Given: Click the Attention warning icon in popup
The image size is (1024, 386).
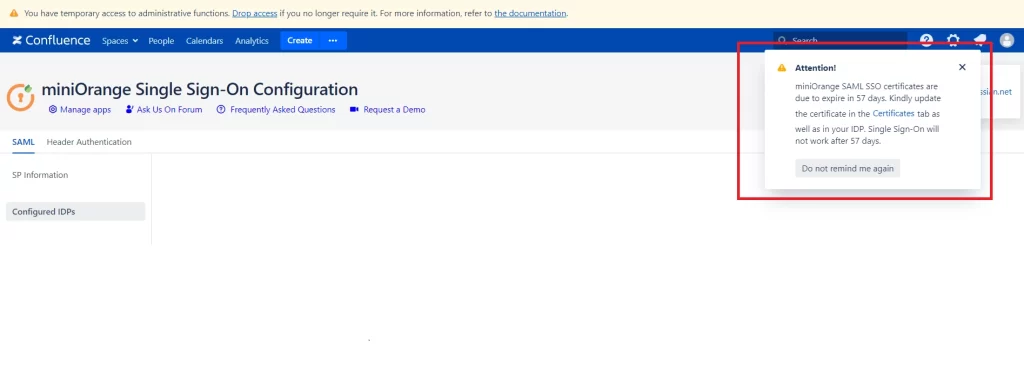Looking at the screenshot, I should (x=782, y=68).
